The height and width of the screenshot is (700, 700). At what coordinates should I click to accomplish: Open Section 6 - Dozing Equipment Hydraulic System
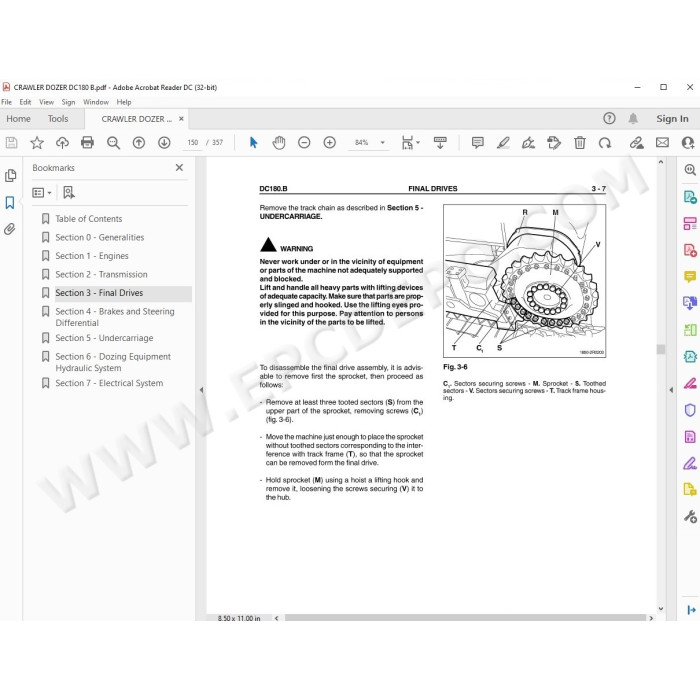tap(113, 362)
